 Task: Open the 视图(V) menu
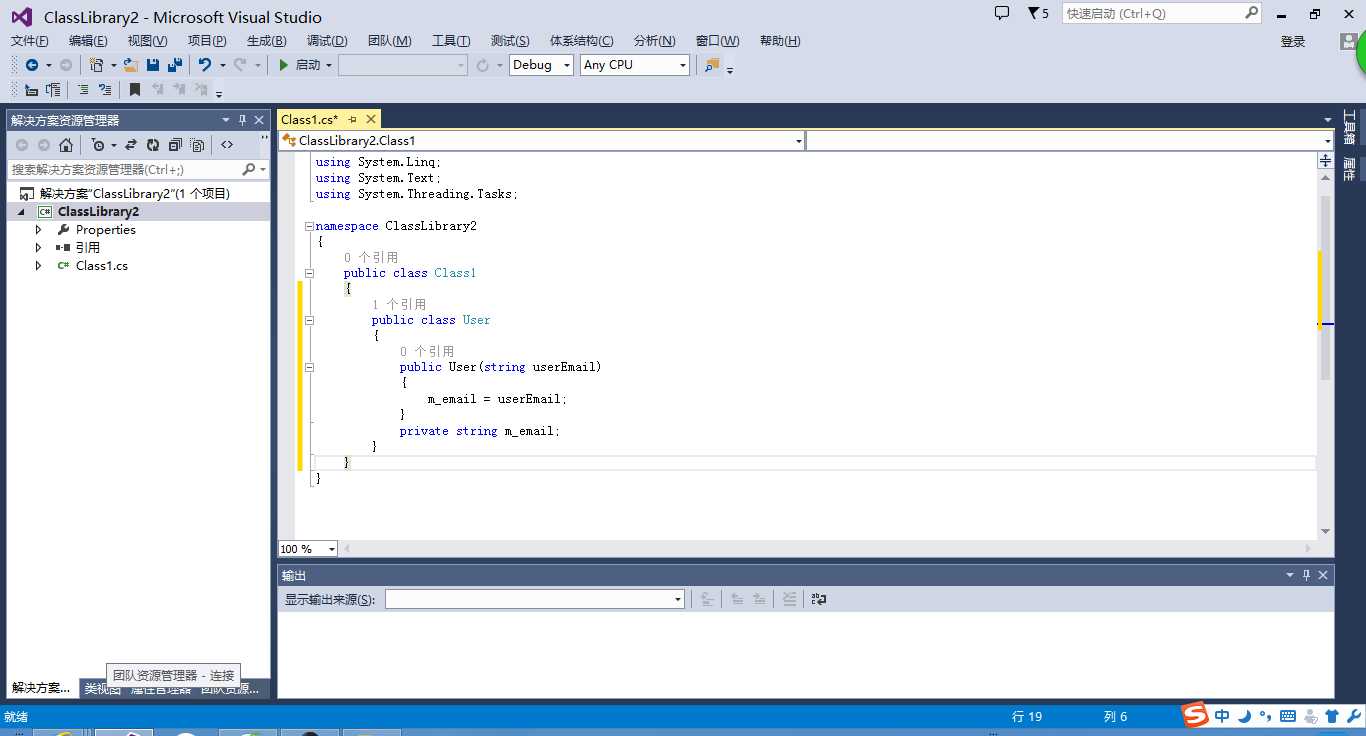147,41
